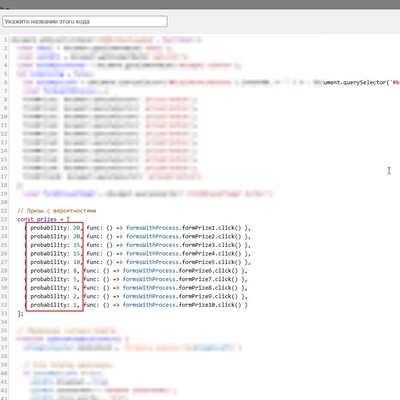Click 'formPrize6.click()' in the code

point(208,271)
